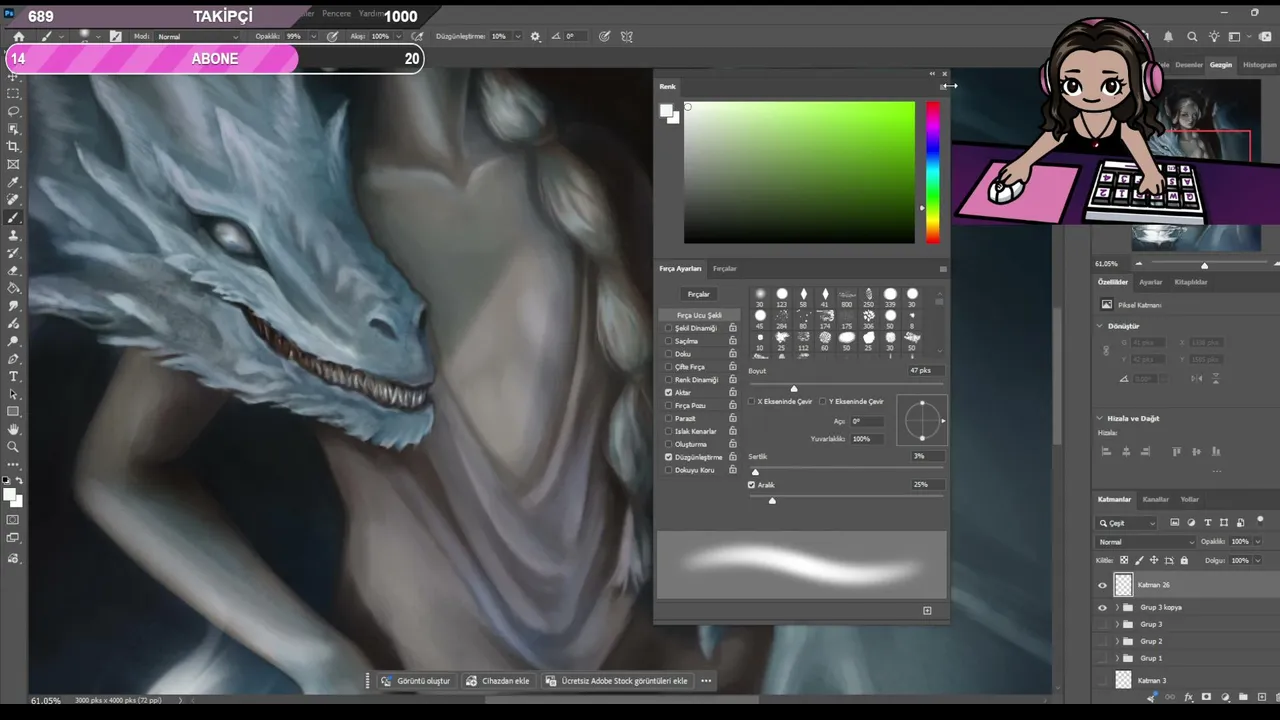Select the Eyedropper tool
The height and width of the screenshot is (720, 1280).
(13, 183)
